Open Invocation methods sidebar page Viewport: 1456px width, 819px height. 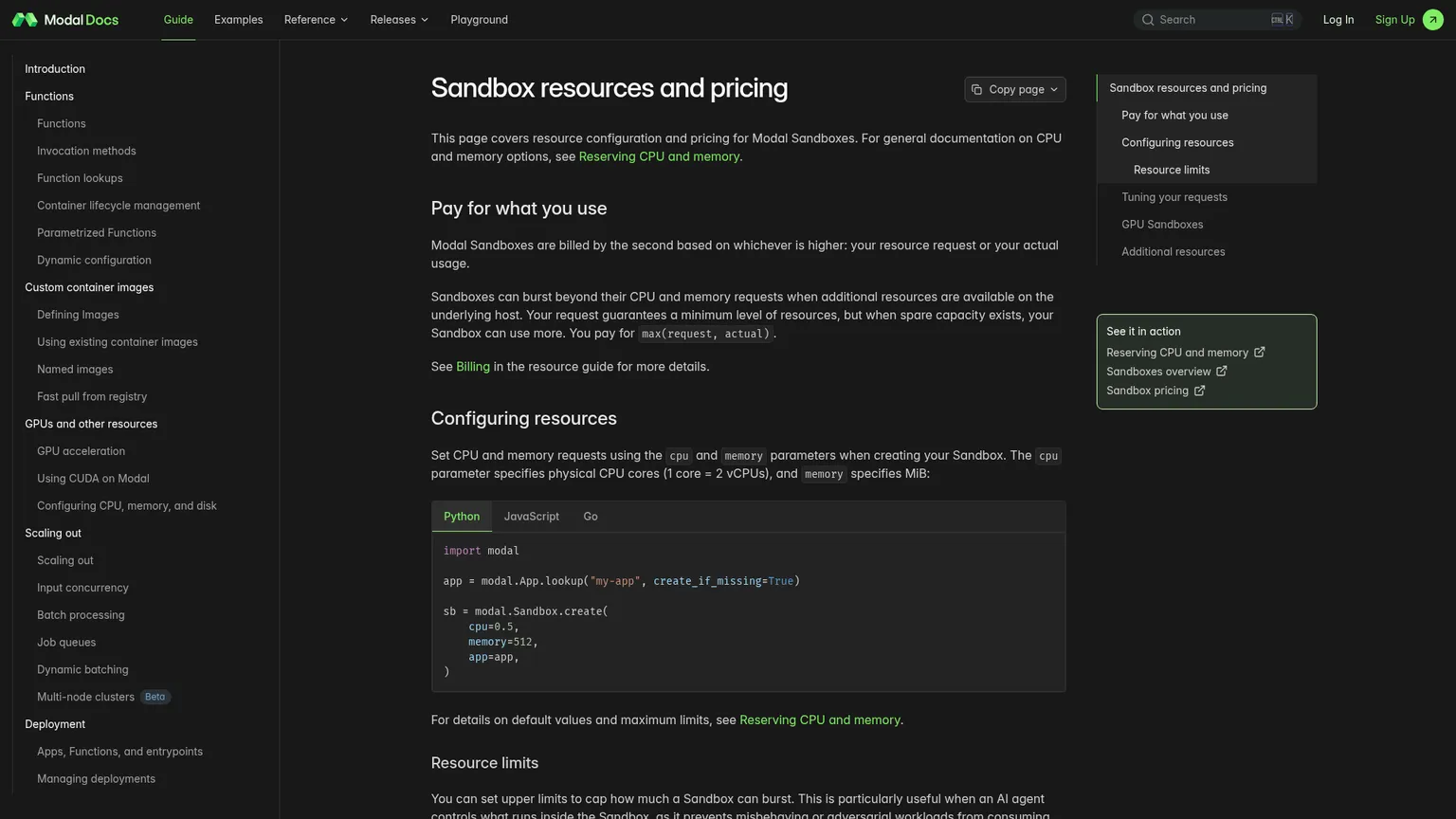coord(86,151)
